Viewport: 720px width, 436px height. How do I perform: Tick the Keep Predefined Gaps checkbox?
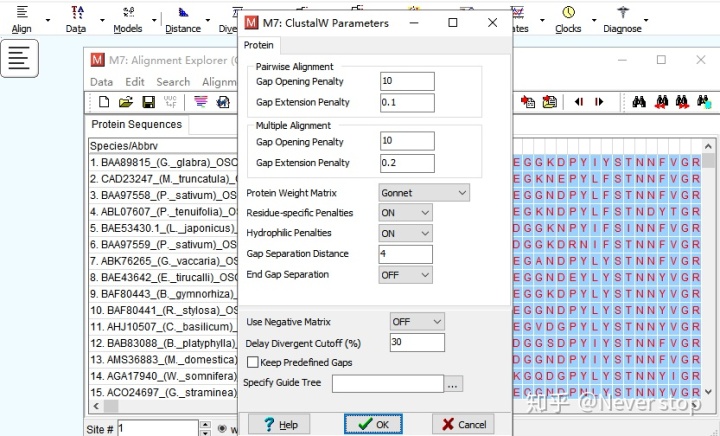tap(253, 362)
